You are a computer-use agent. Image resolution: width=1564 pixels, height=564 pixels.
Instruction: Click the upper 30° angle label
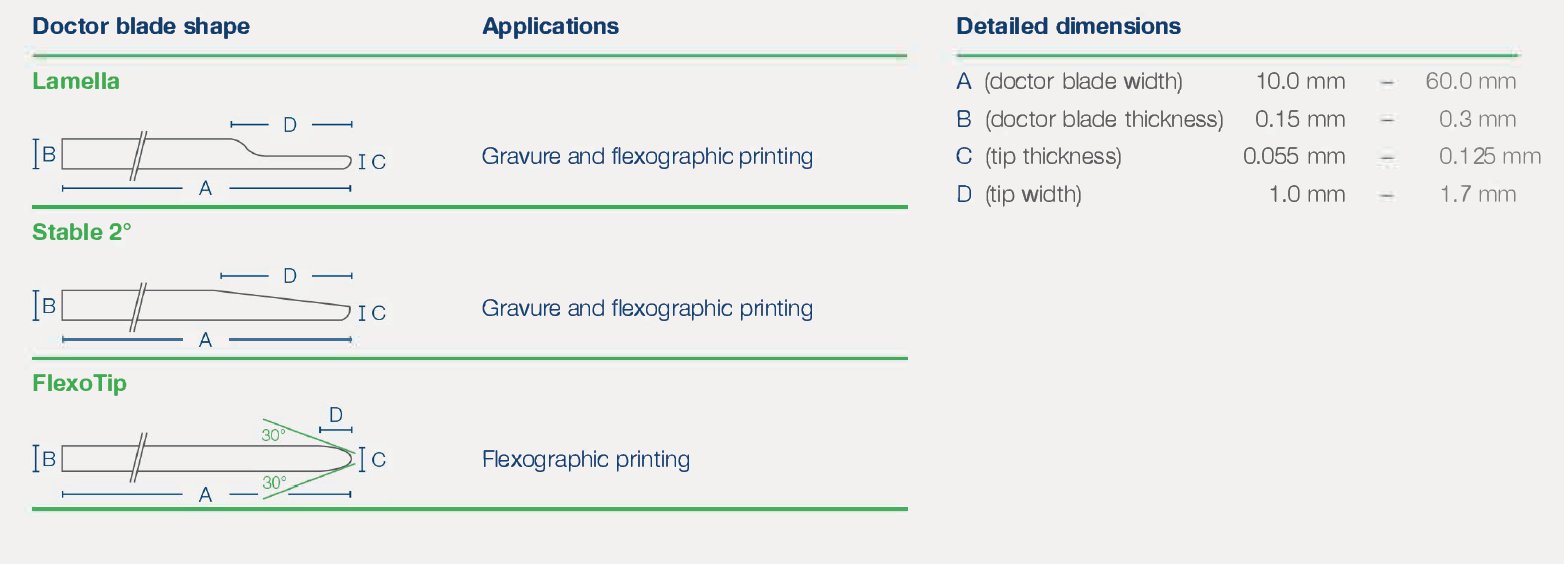(x=274, y=435)
